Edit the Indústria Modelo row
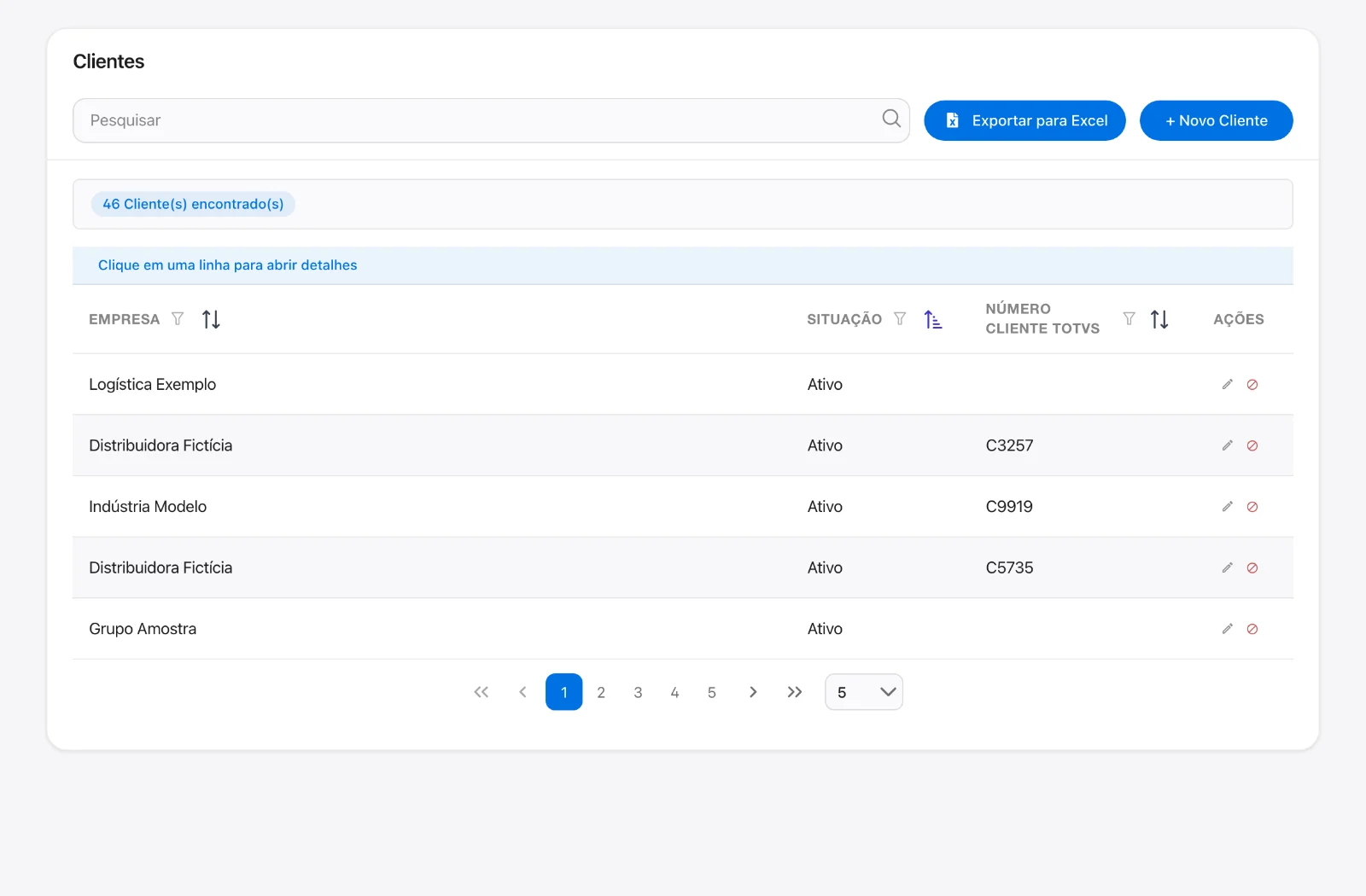This screenshot has width=1366, height=896. [1227, 507]
